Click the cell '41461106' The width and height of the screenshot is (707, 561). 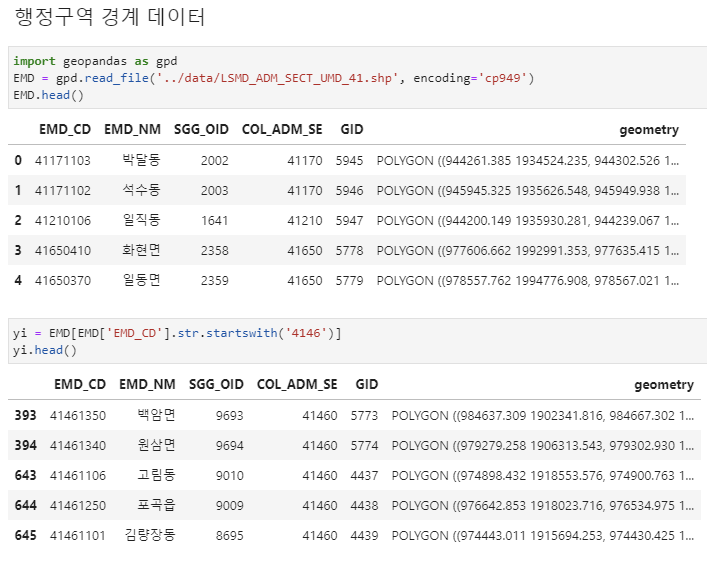point(78,475)
